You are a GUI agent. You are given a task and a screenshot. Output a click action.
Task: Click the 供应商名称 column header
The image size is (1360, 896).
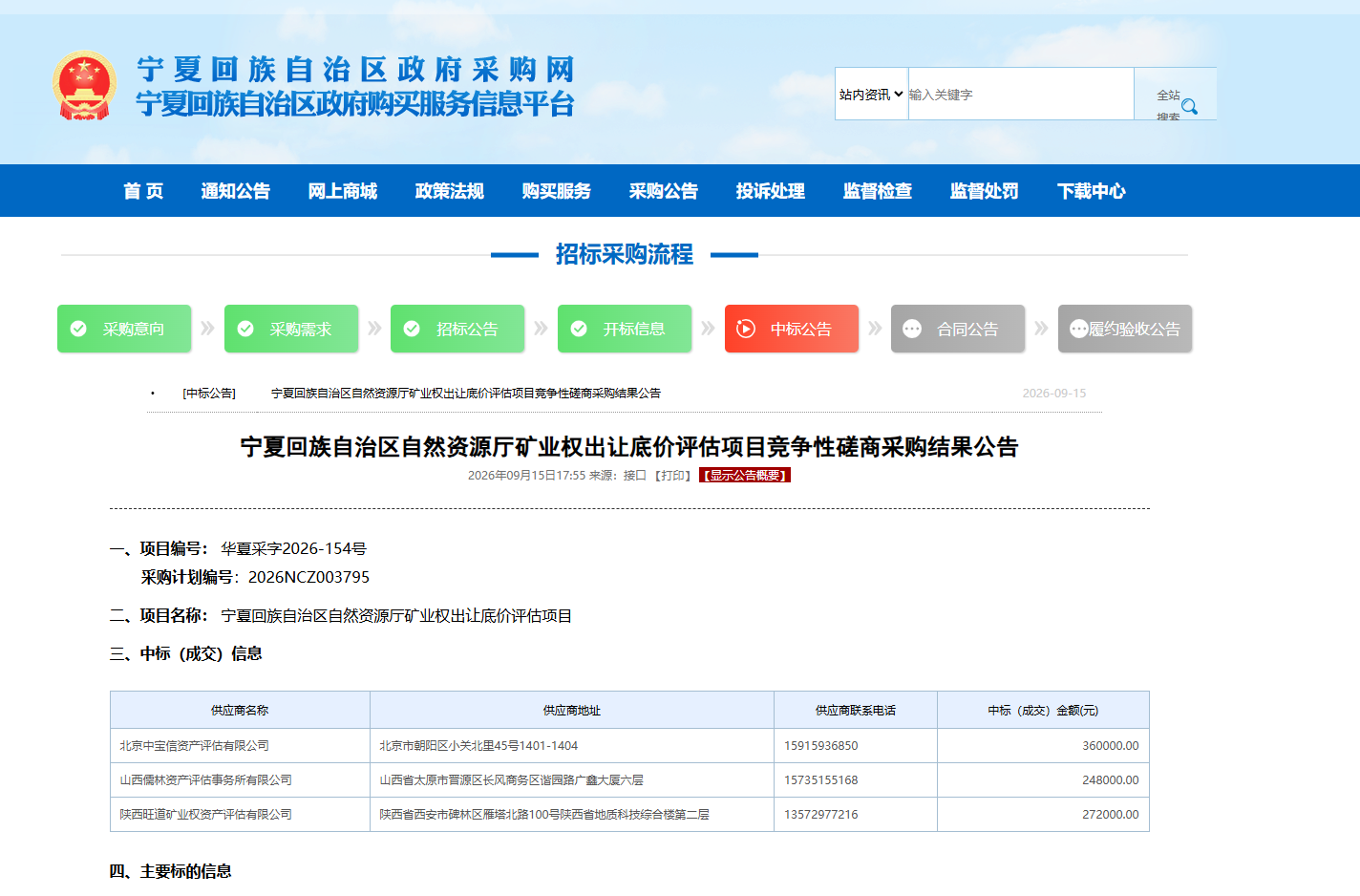[x=240, y=711]
